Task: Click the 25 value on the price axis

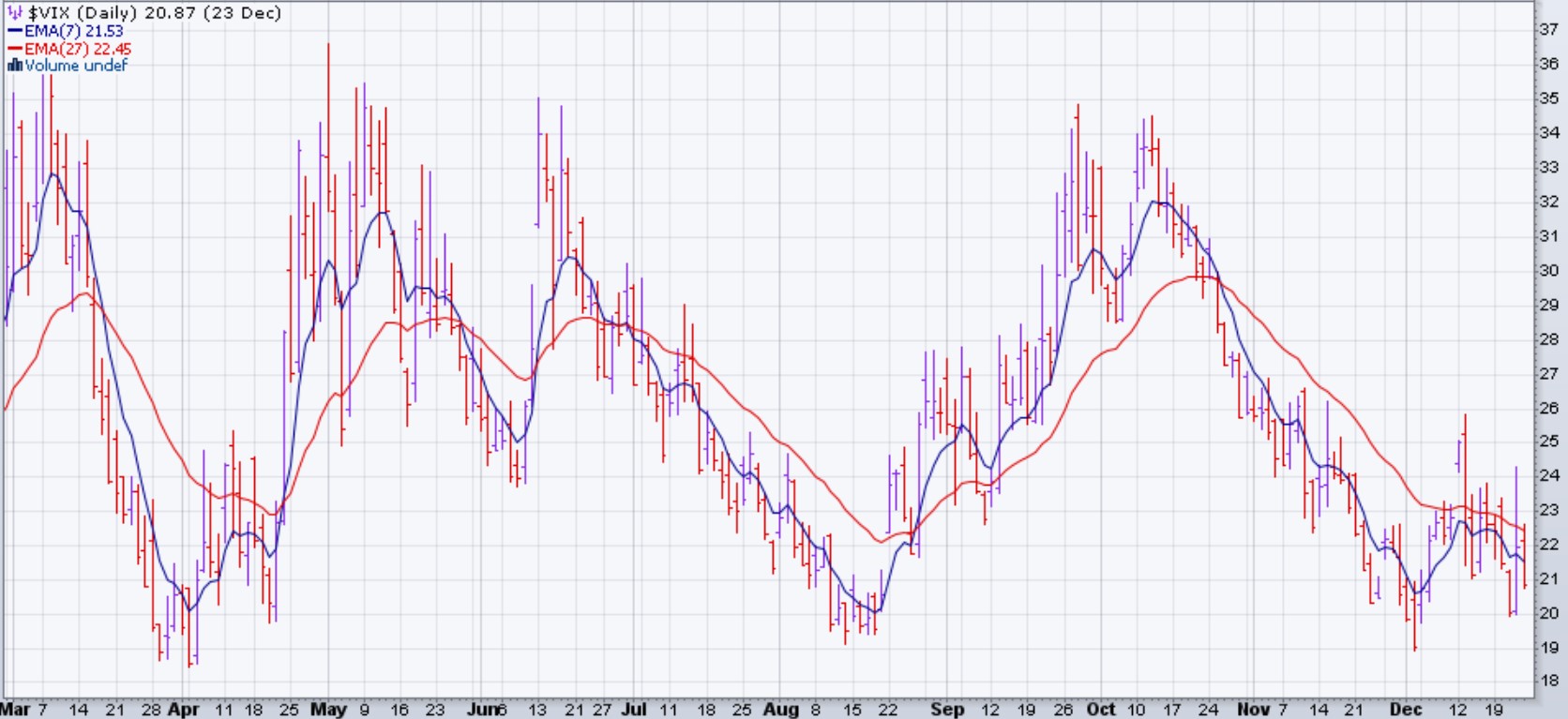Action: pyautogui.click(x=1549, y=442)
